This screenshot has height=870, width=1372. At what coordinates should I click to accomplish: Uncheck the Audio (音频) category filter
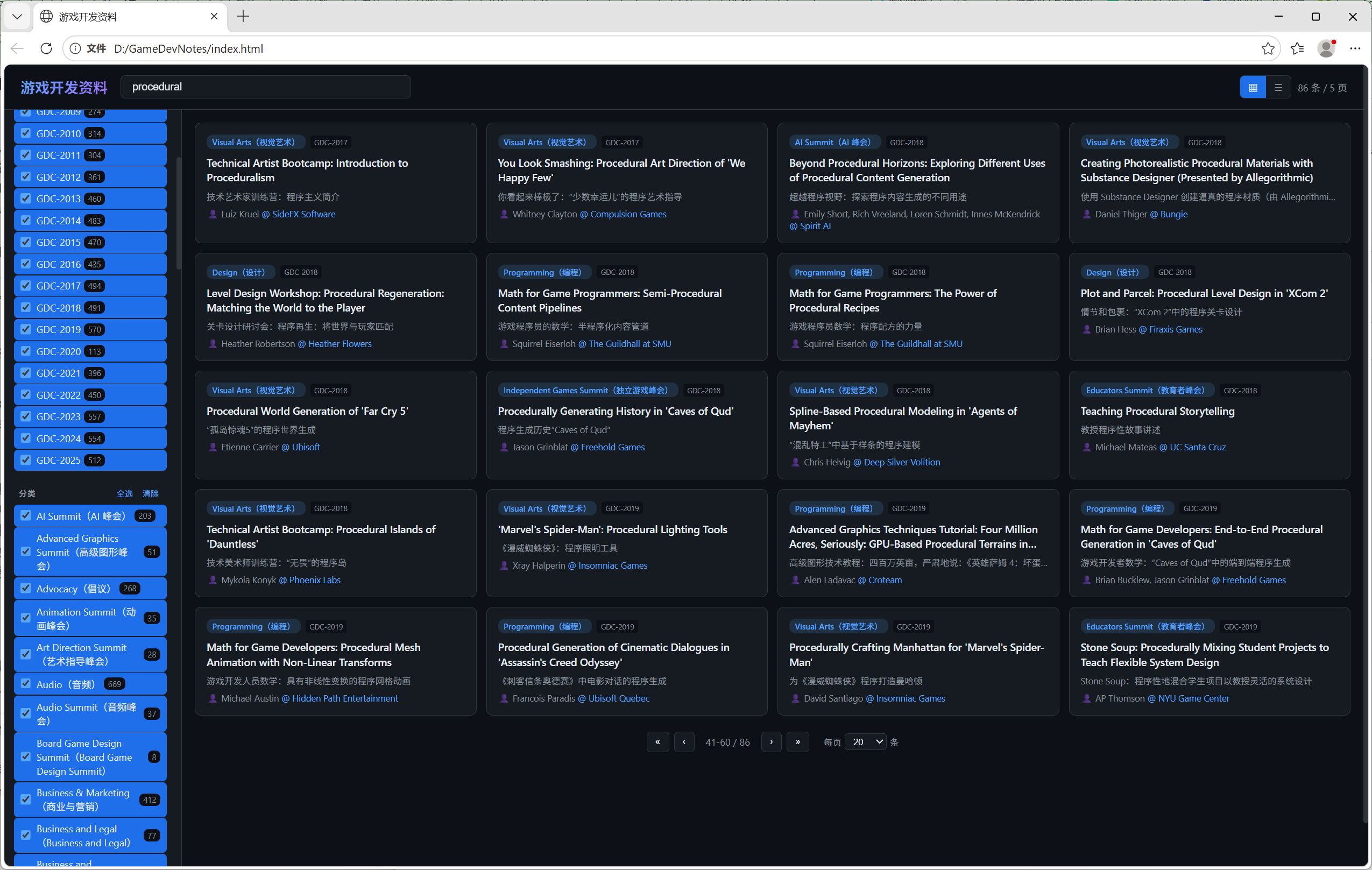click(x=26, y=684)
